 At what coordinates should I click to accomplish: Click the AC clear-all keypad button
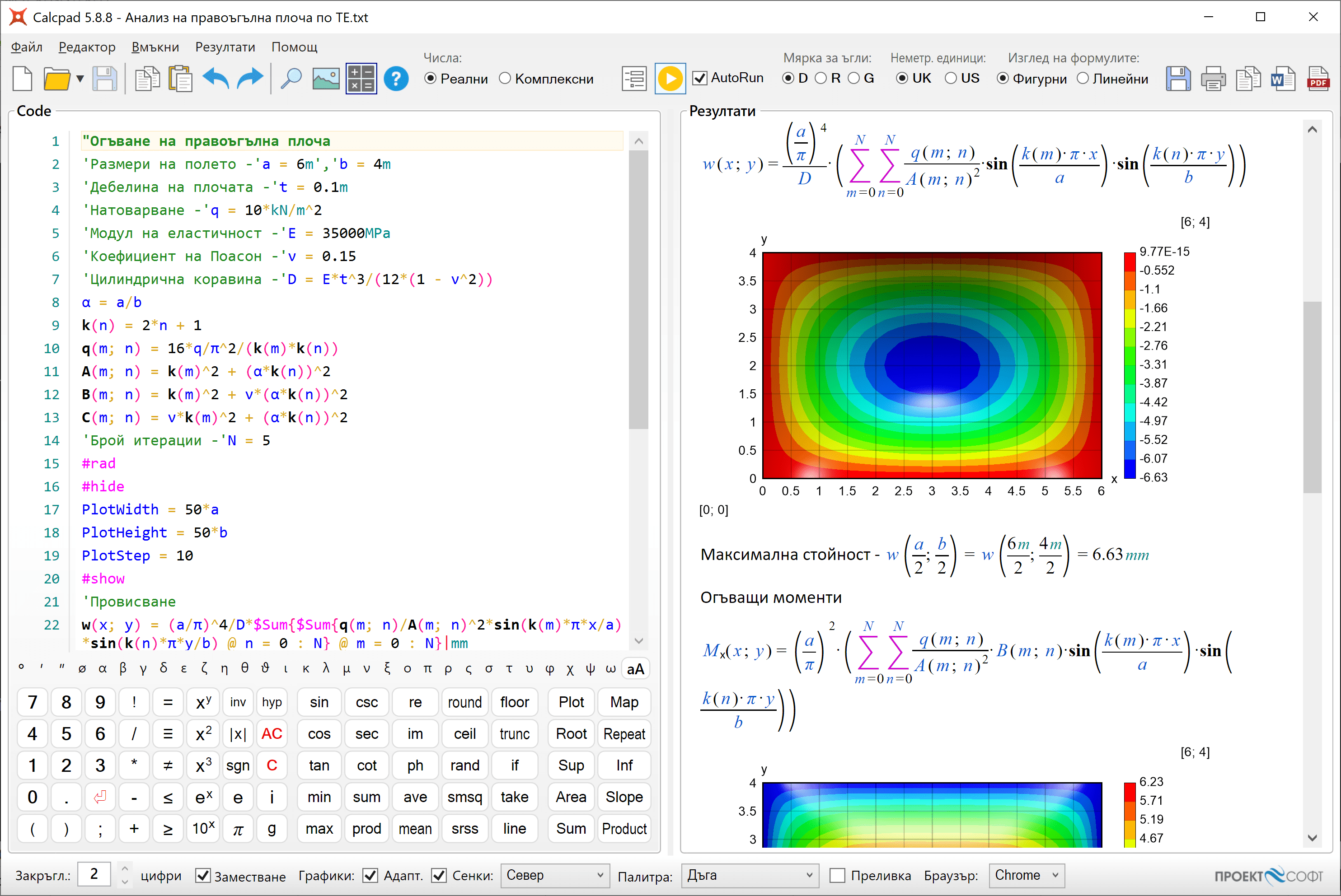tap(272, 734)
